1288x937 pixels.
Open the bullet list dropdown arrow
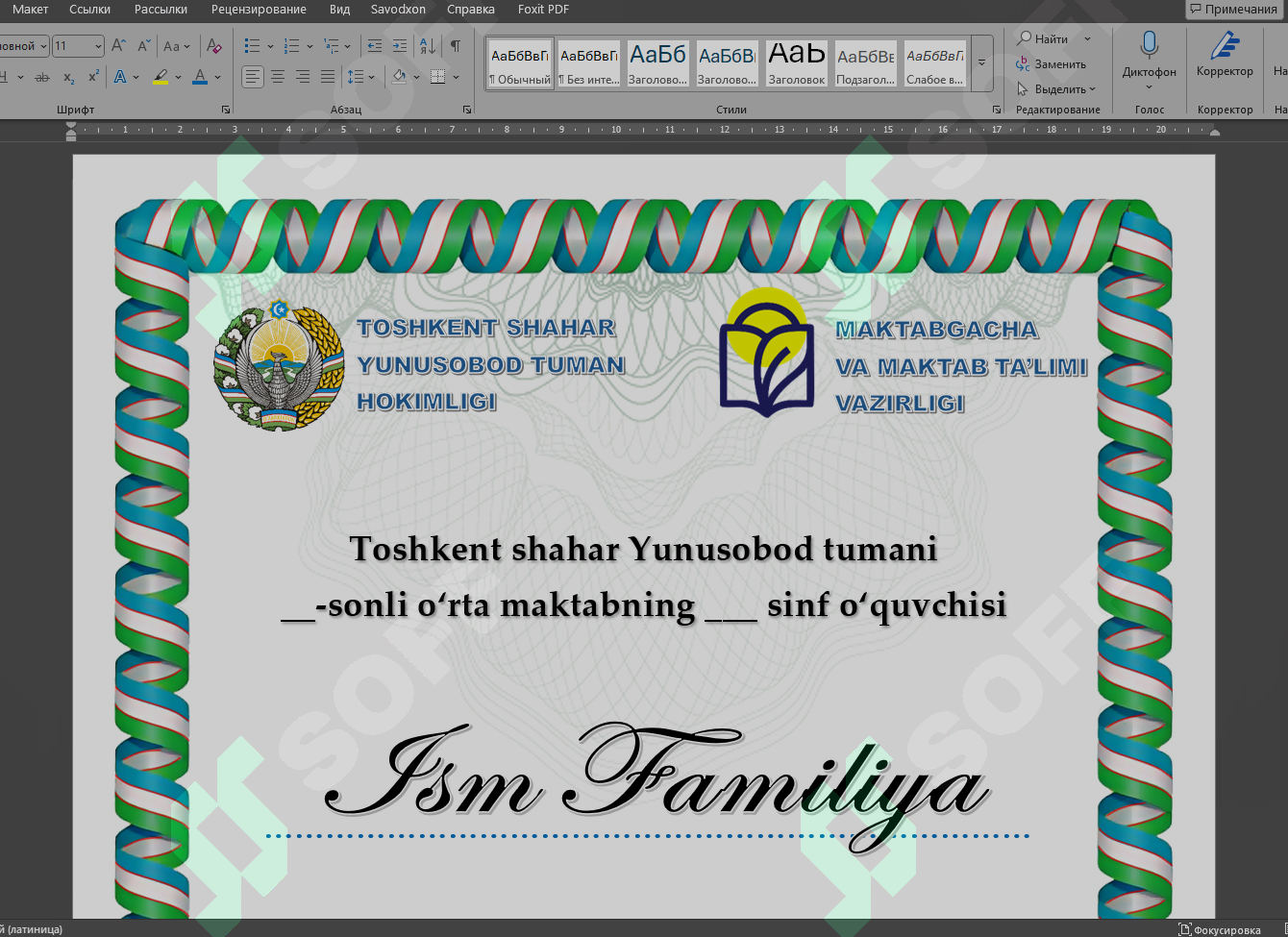270,45
